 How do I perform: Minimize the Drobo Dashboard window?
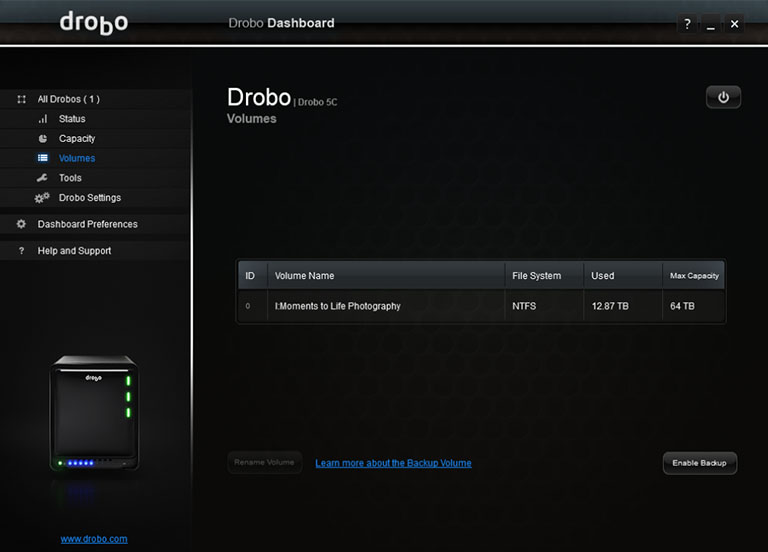click(711, 24)
